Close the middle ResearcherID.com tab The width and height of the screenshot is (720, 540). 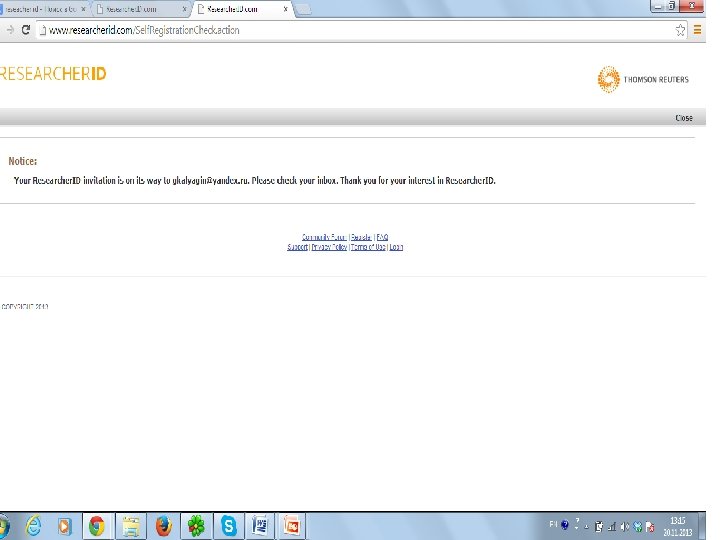click(185, 9)
